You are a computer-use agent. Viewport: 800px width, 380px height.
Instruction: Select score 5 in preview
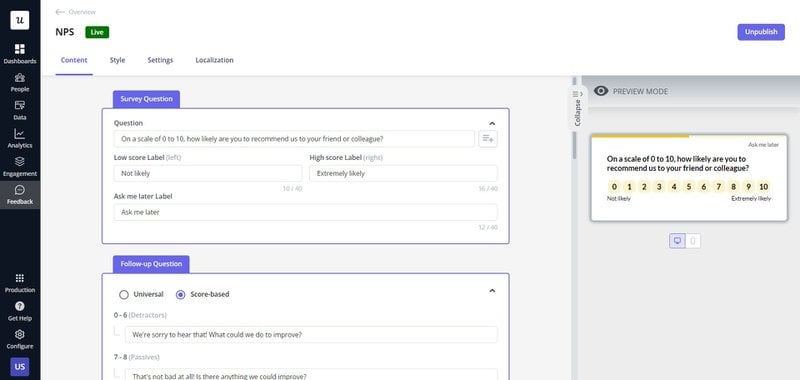689,187
